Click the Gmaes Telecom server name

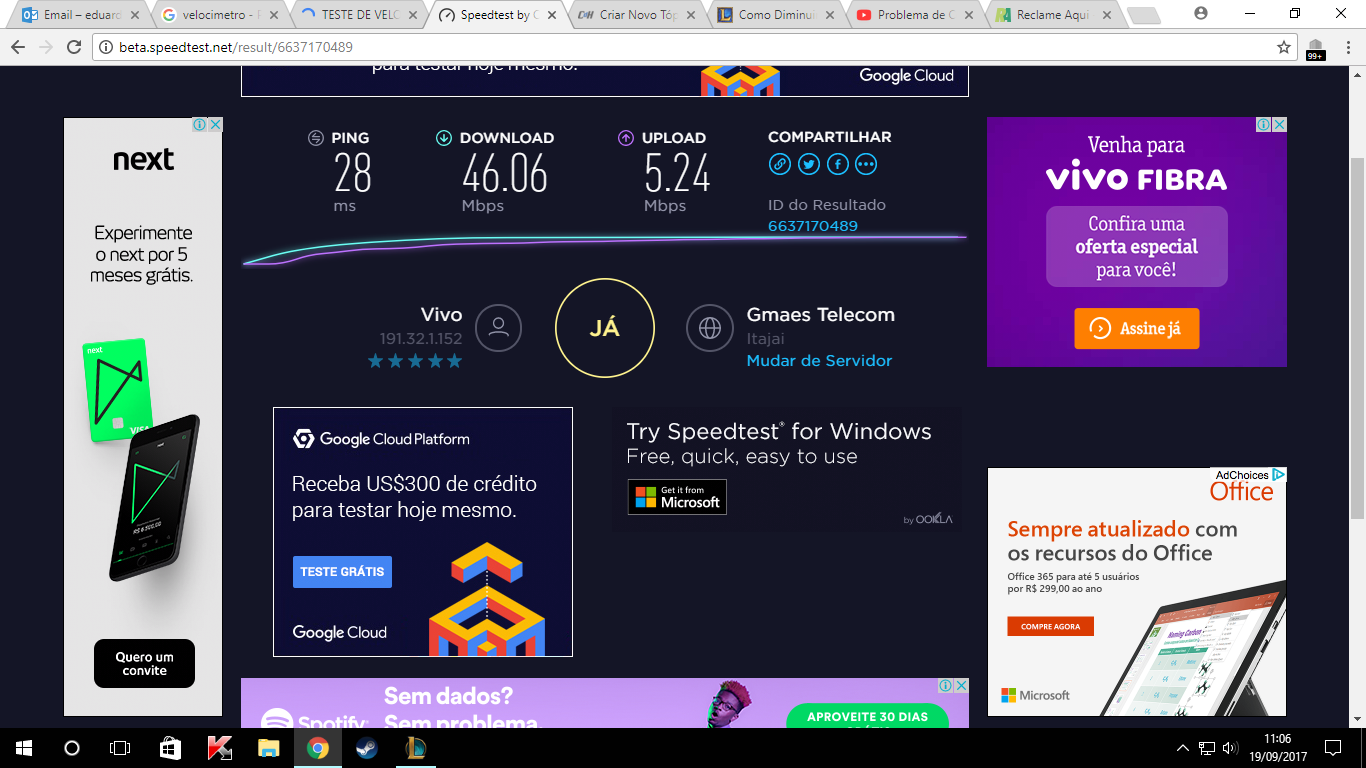point(821,315)
